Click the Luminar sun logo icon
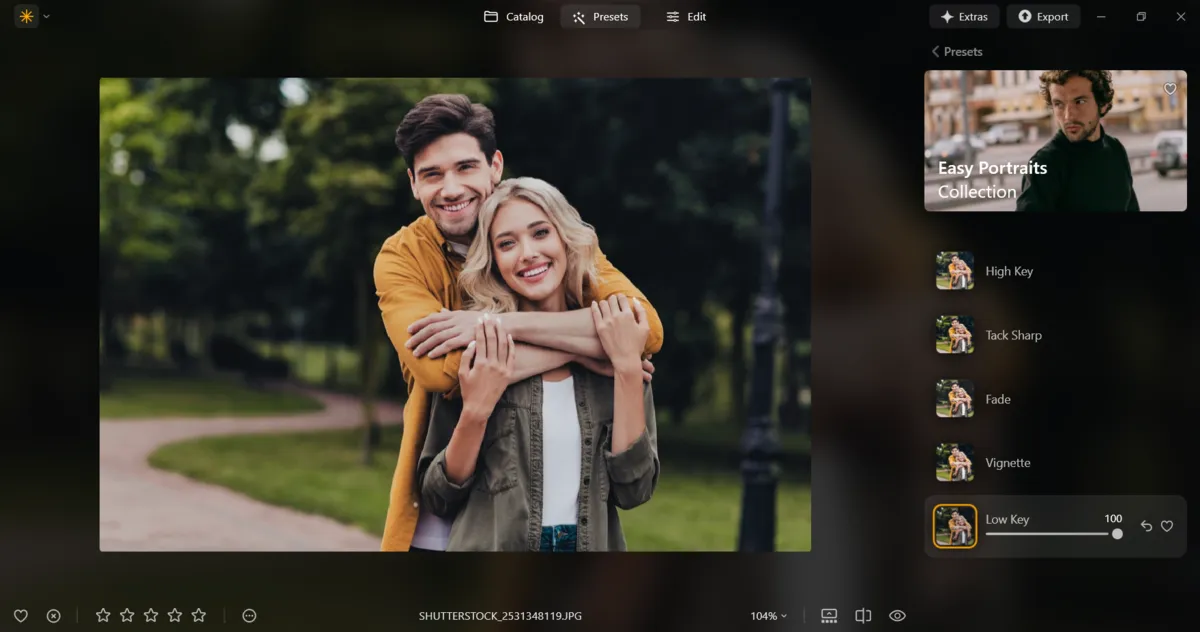This screenshot has width=1200, height=632. (25, 16)
